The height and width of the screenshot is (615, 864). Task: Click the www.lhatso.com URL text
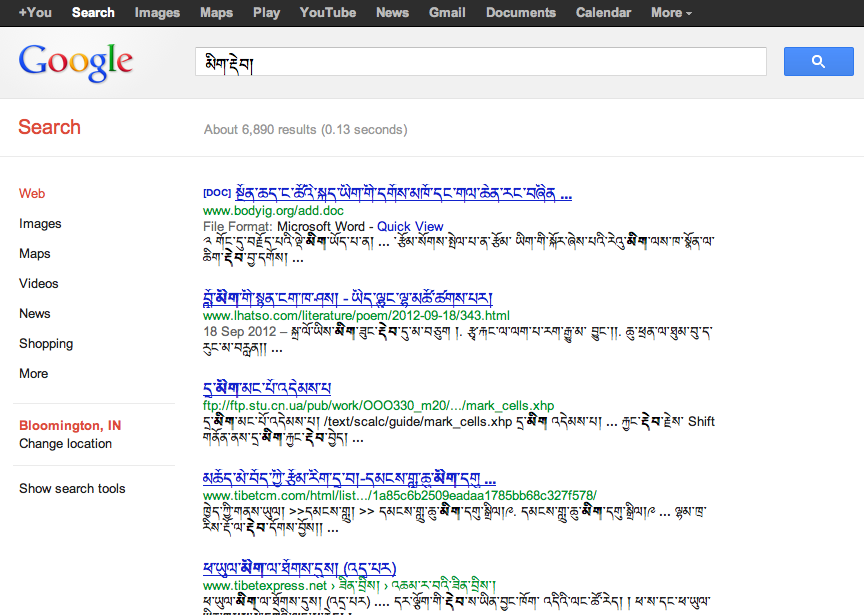356,316
